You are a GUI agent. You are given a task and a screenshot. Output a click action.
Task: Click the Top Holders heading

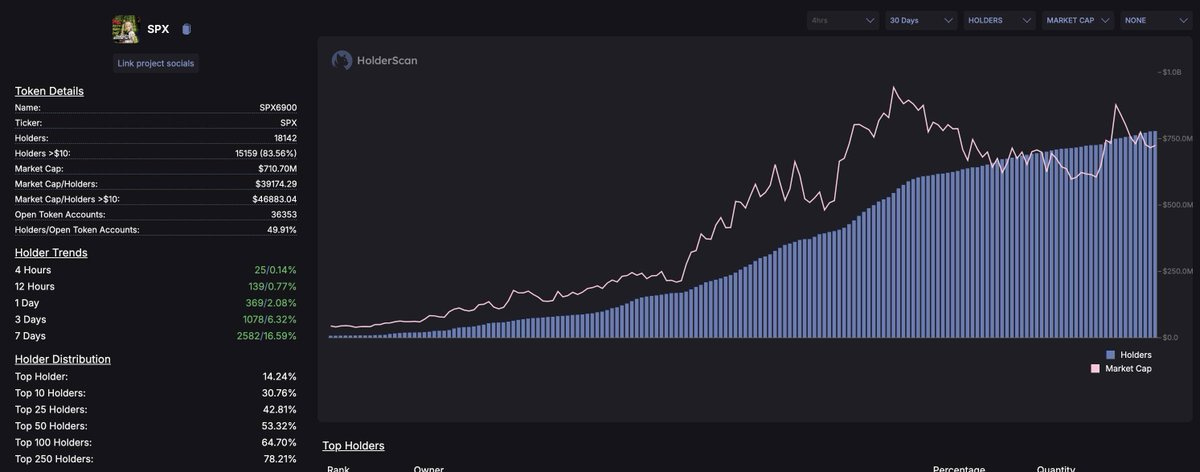tap(353, 446)
